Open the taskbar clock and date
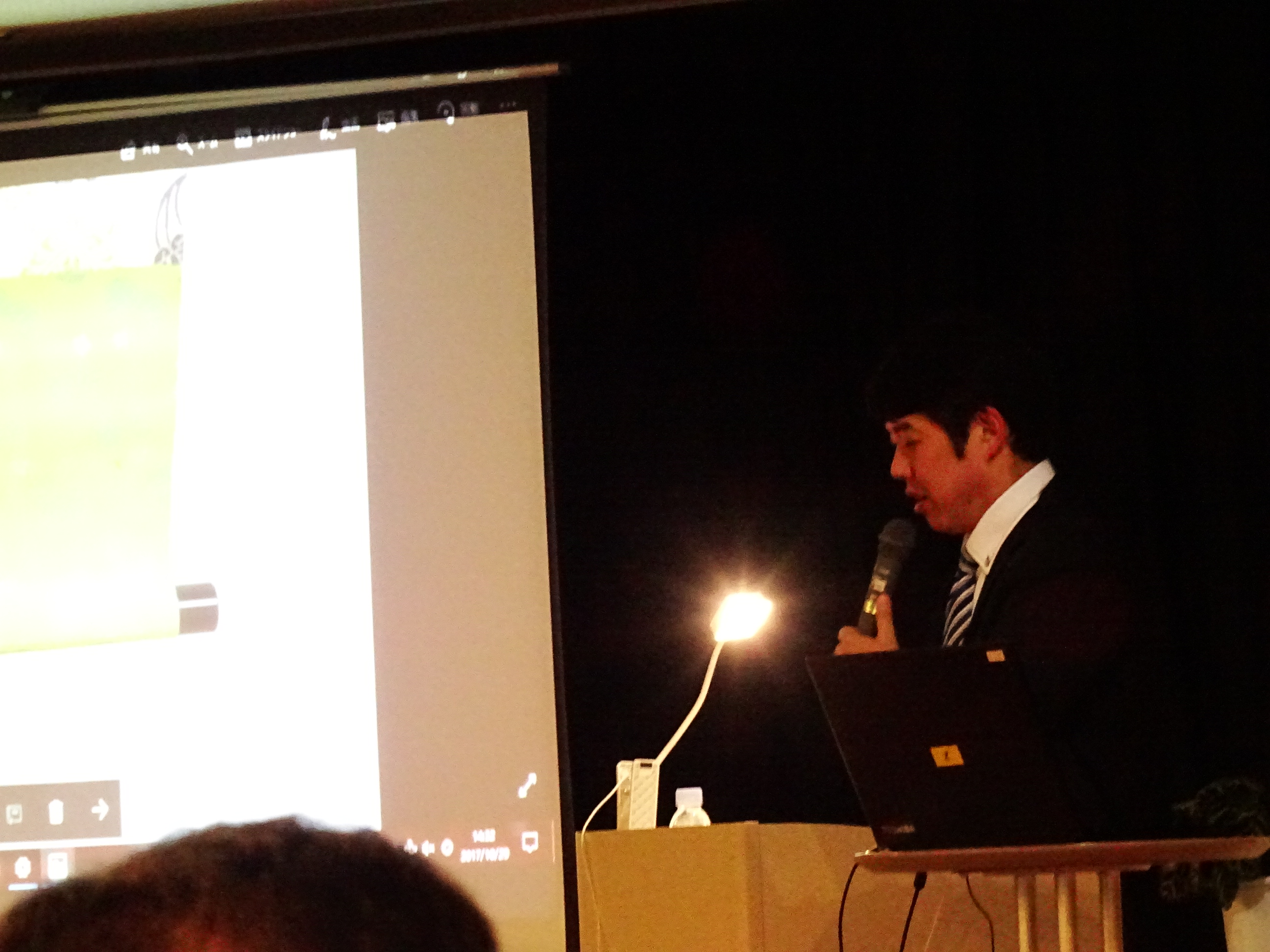This screenshot has height=952, width=1270. (x=485, y=845)
